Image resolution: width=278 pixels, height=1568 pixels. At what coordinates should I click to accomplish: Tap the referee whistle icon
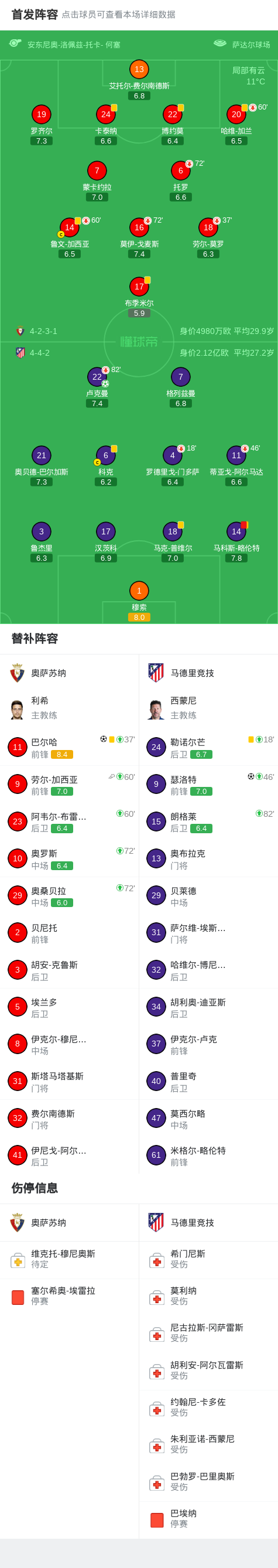15,43
